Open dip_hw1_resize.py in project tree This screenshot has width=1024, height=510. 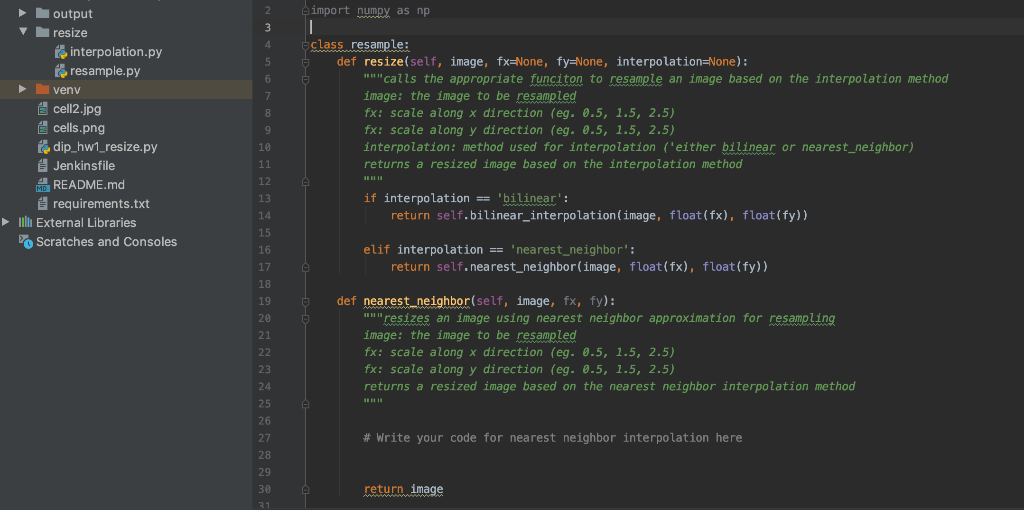click(105, 146)
